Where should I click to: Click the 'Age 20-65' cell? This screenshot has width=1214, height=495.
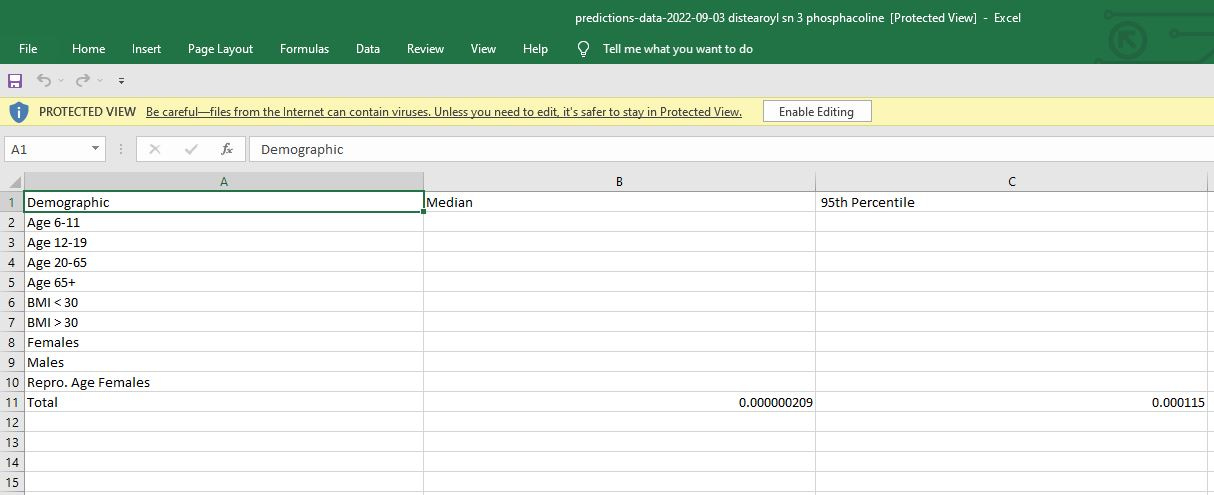[x=224, y=262]
